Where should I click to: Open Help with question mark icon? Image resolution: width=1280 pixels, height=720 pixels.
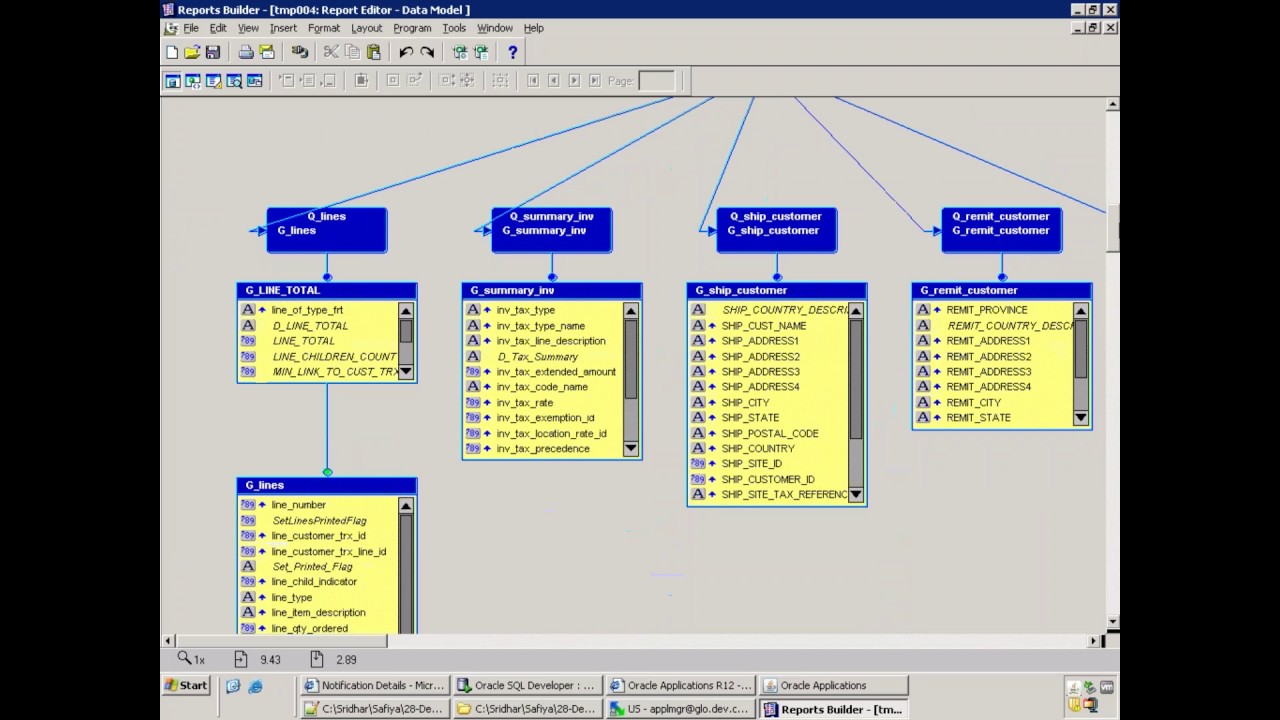pos(513,52)
